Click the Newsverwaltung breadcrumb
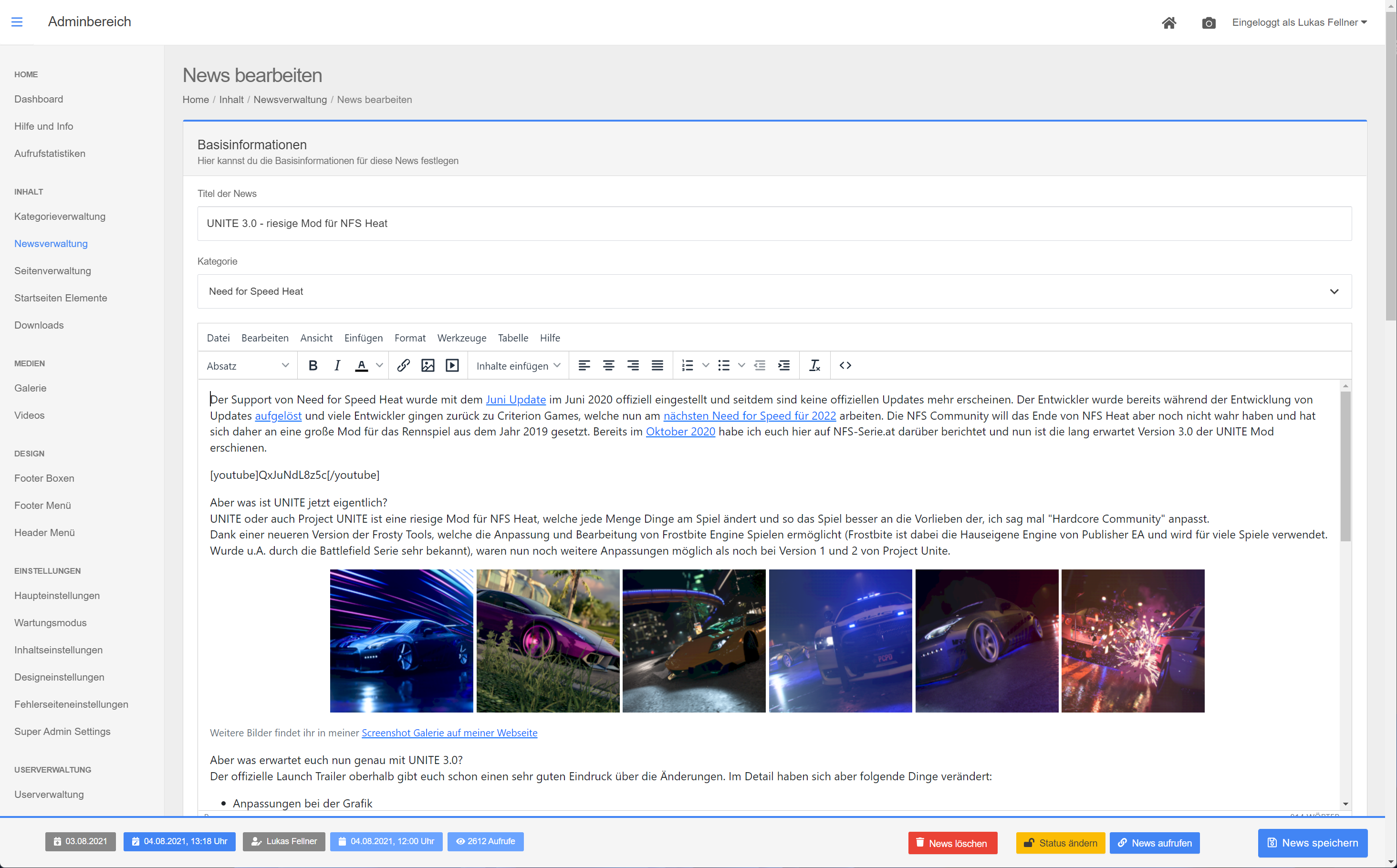 [290, 99]
